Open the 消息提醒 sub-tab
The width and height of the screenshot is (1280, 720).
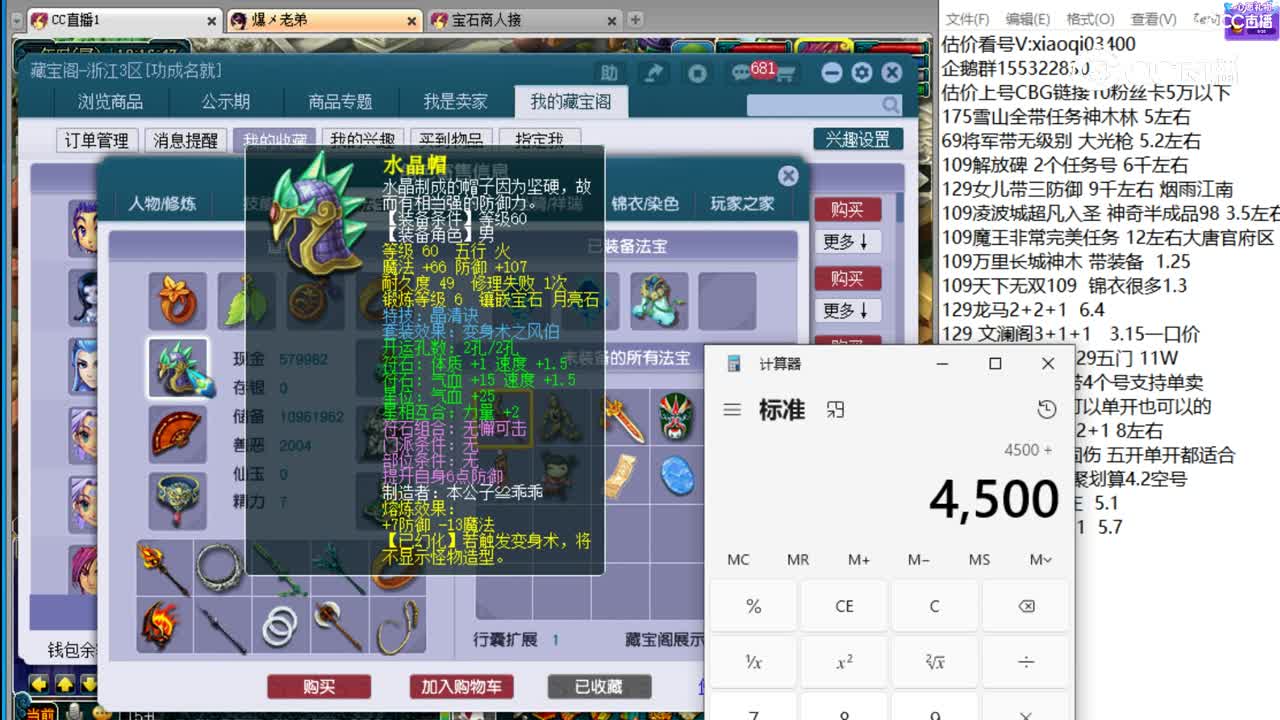click(185, 141)
